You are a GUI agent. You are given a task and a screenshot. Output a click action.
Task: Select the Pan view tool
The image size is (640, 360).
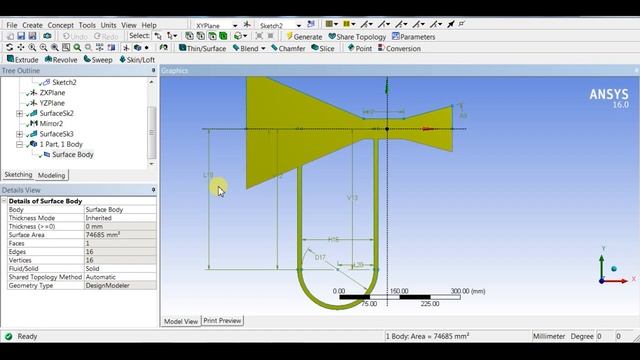pyautogui.click(x=21, y=48)
